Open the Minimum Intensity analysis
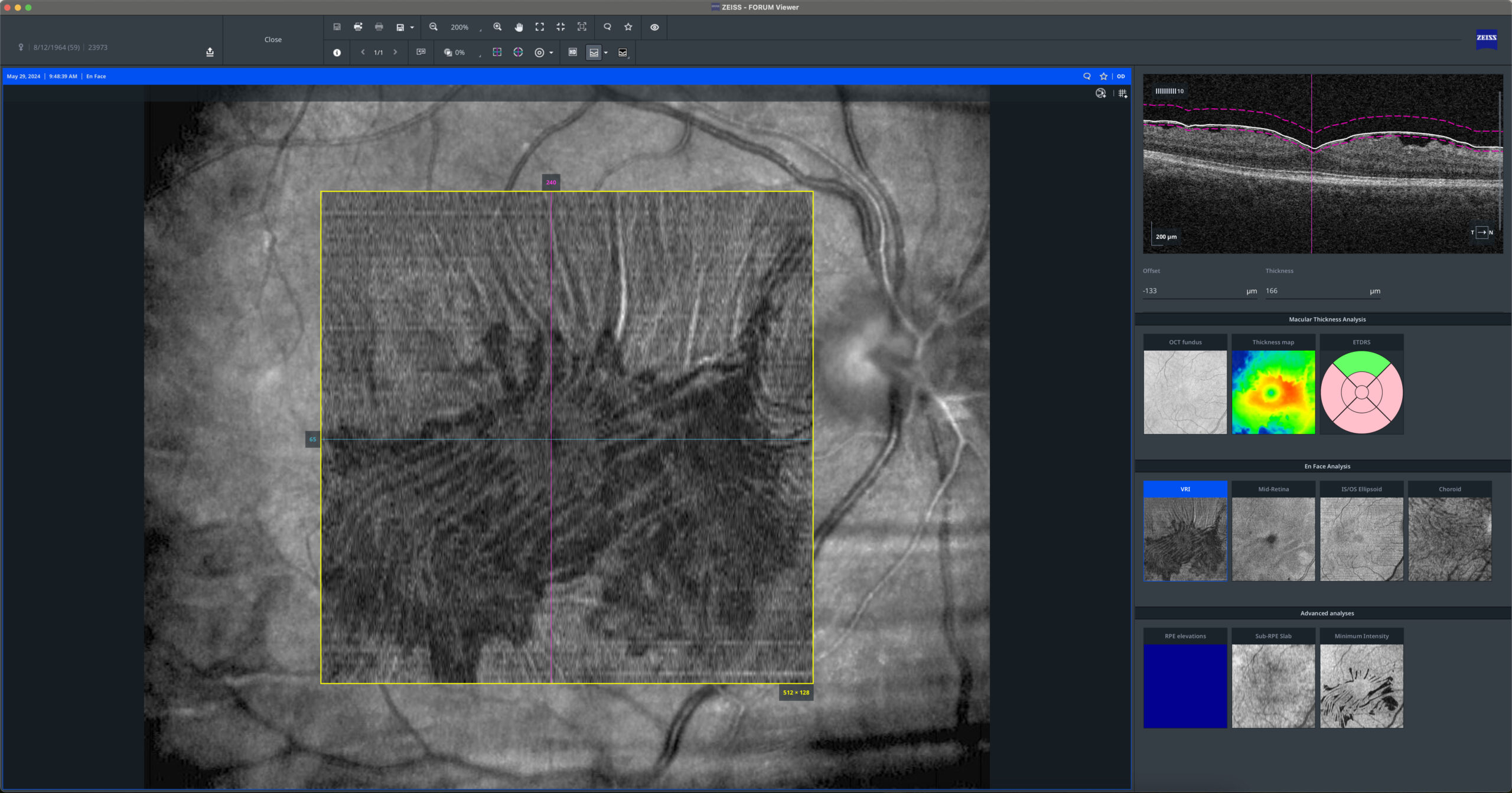The height and width of the screenshot is (793, 1512). 1361,678
